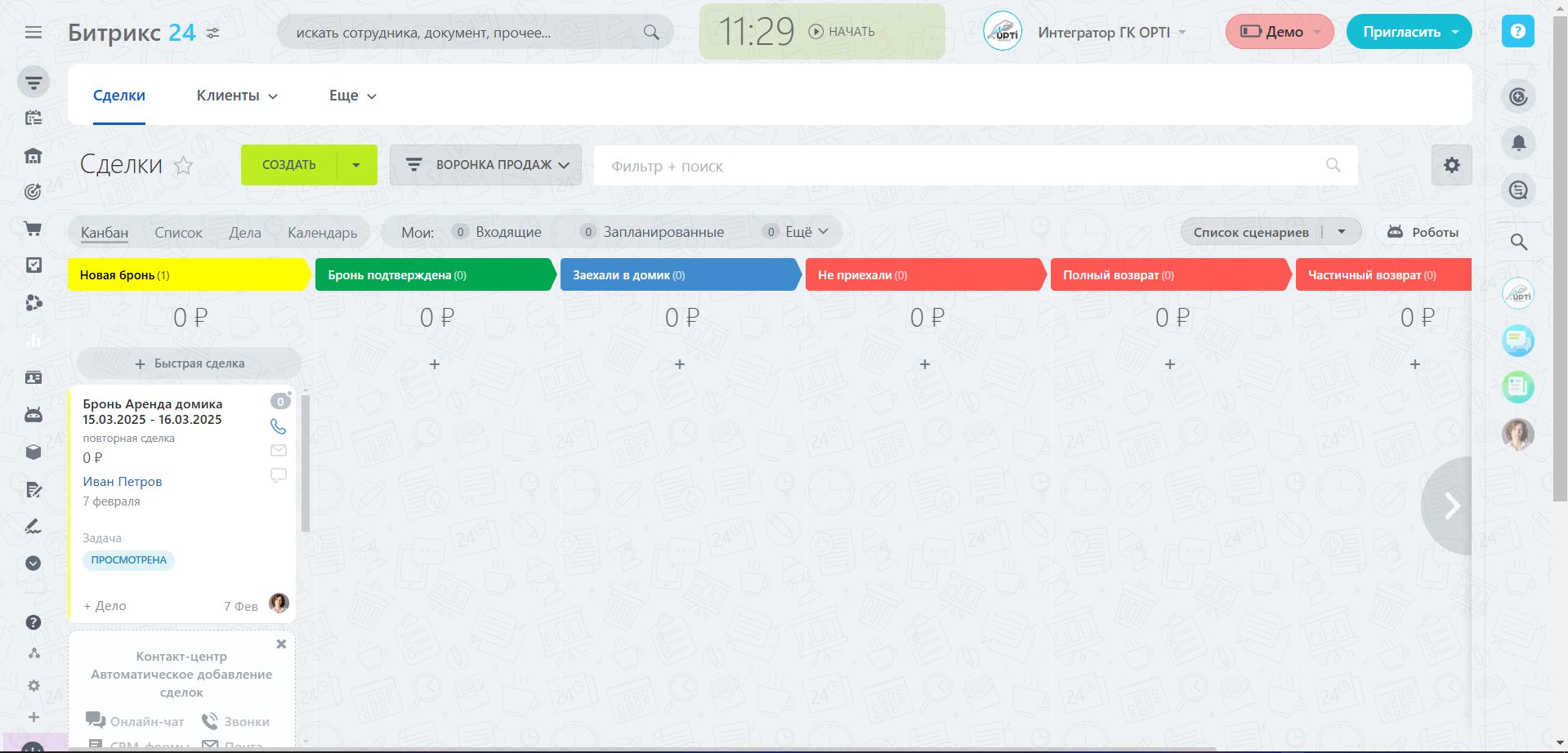Click the Фильтр + поиск field
Screen dimensions: 1568x753
click(x=976, y=166)
